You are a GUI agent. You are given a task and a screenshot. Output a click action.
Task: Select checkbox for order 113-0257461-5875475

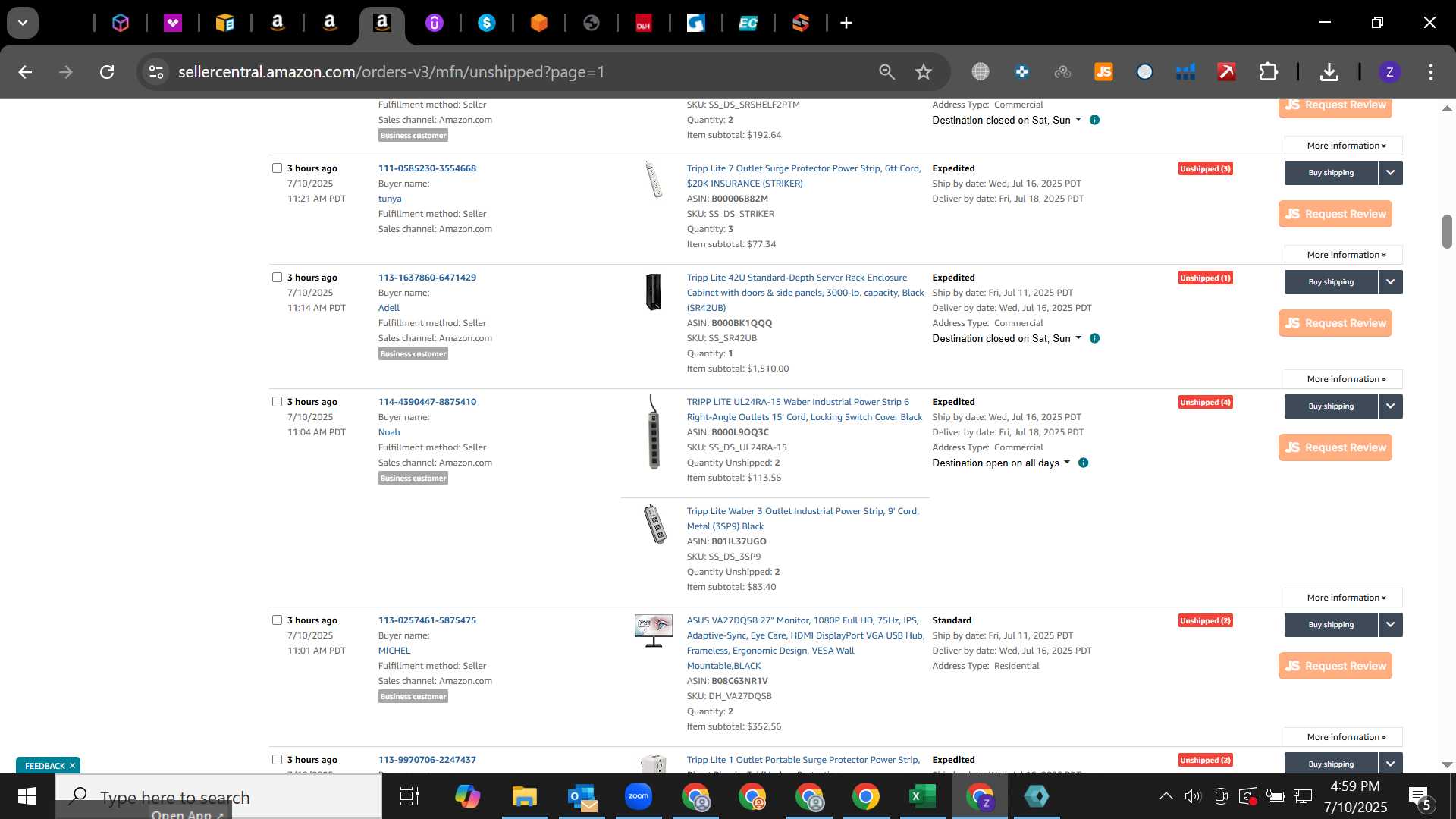coord(277,620)
